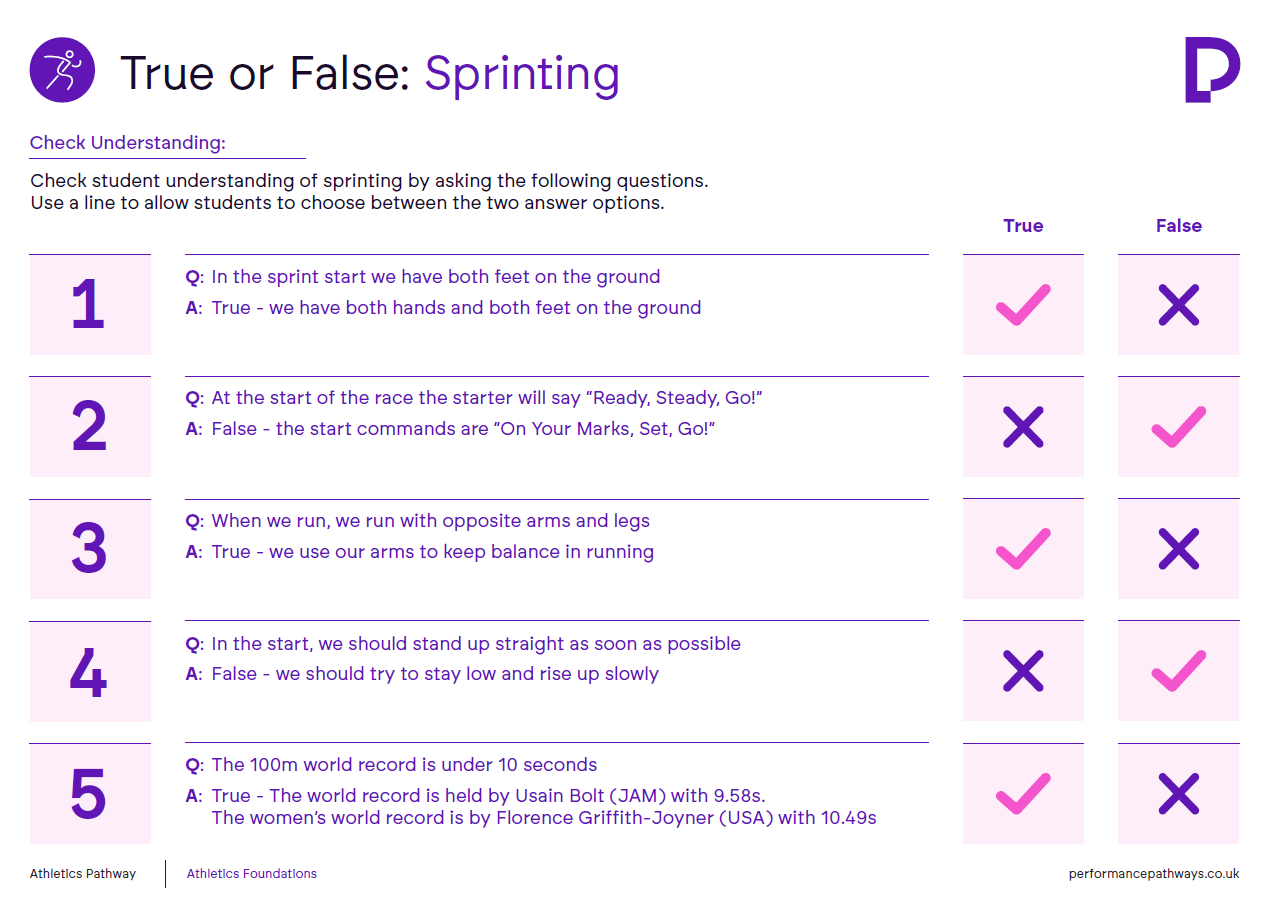Click the False column header
This screenshot has width=1270, height=897.
tap(1179, 226)
